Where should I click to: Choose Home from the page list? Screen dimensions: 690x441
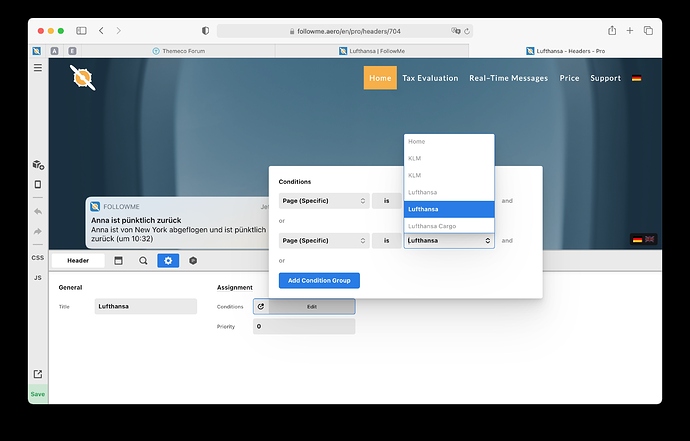coord(449,141)
